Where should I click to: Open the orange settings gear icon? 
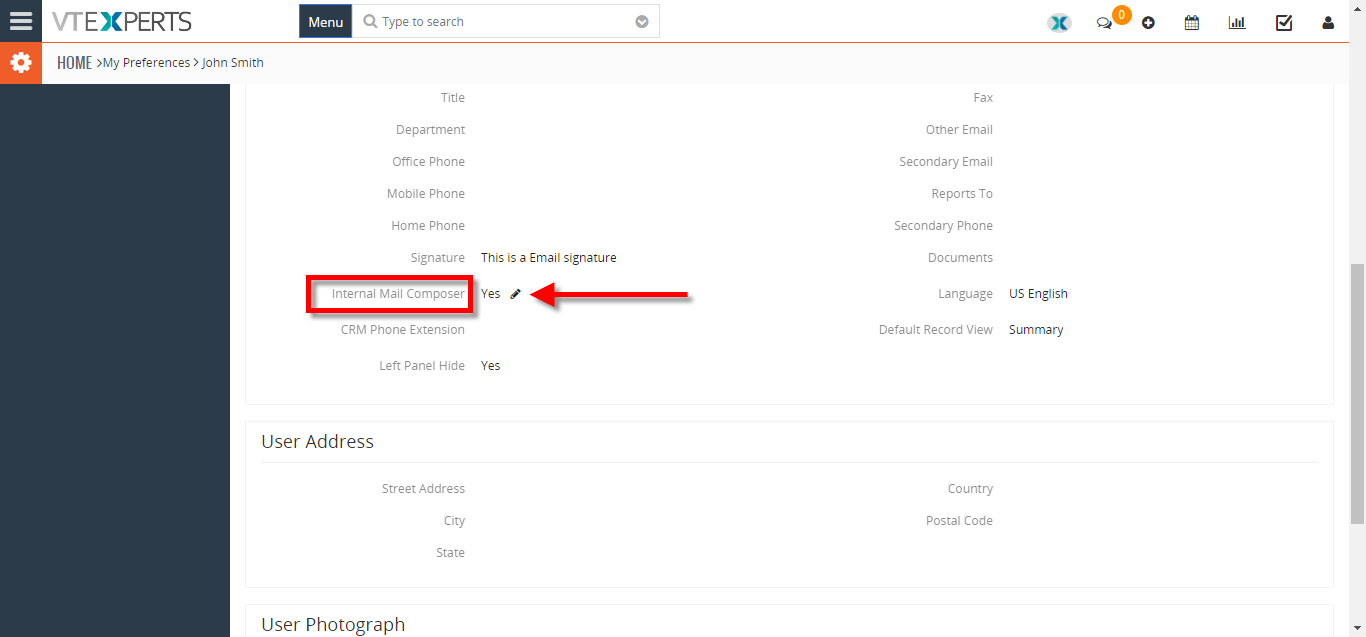coord(21,63)
